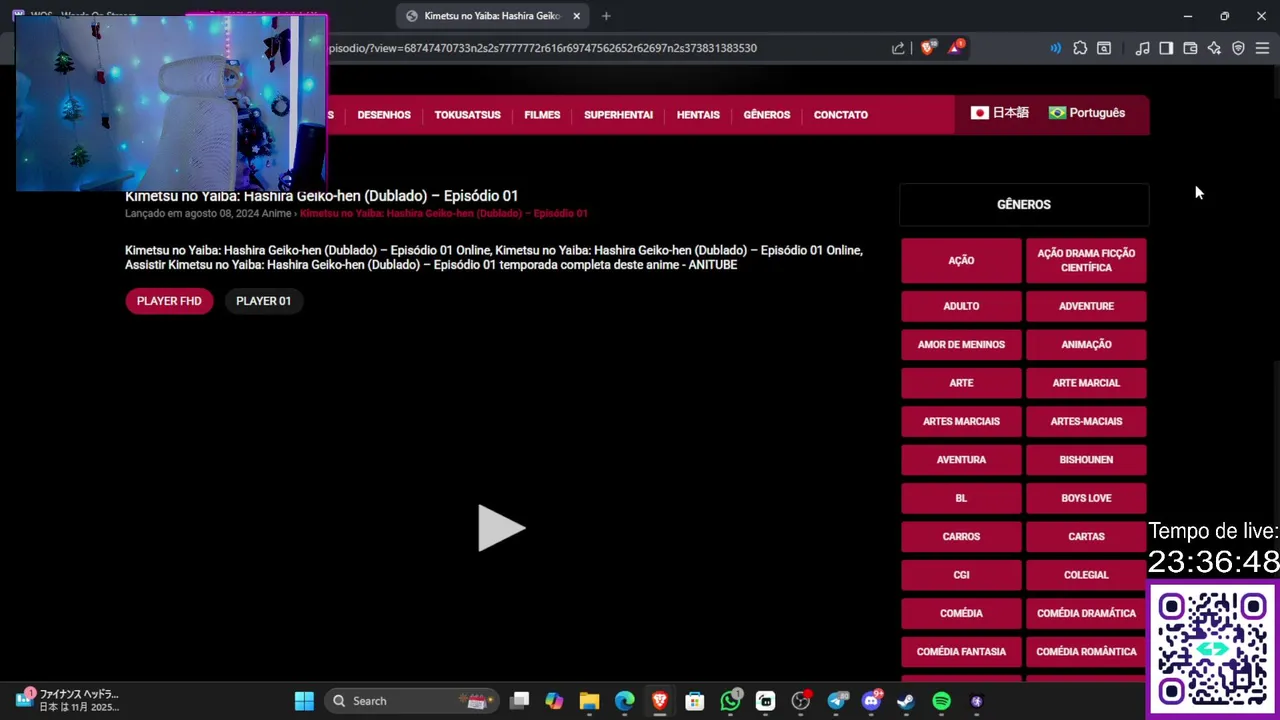The width and height of the screenshot is (1280, 720).
Task: Open the GÊNEROS menu item
Action: pos(767,115)
